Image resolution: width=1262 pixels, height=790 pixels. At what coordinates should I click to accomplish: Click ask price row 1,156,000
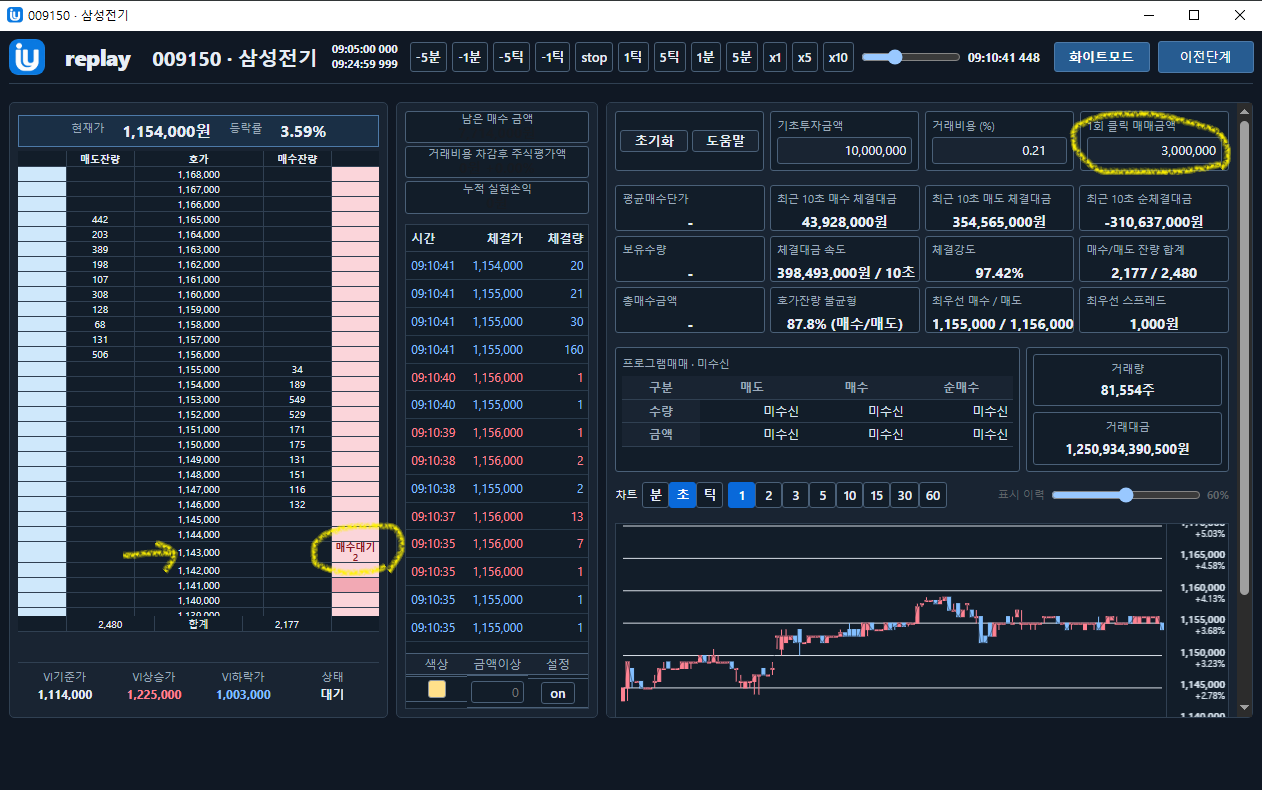pos(198,354)
